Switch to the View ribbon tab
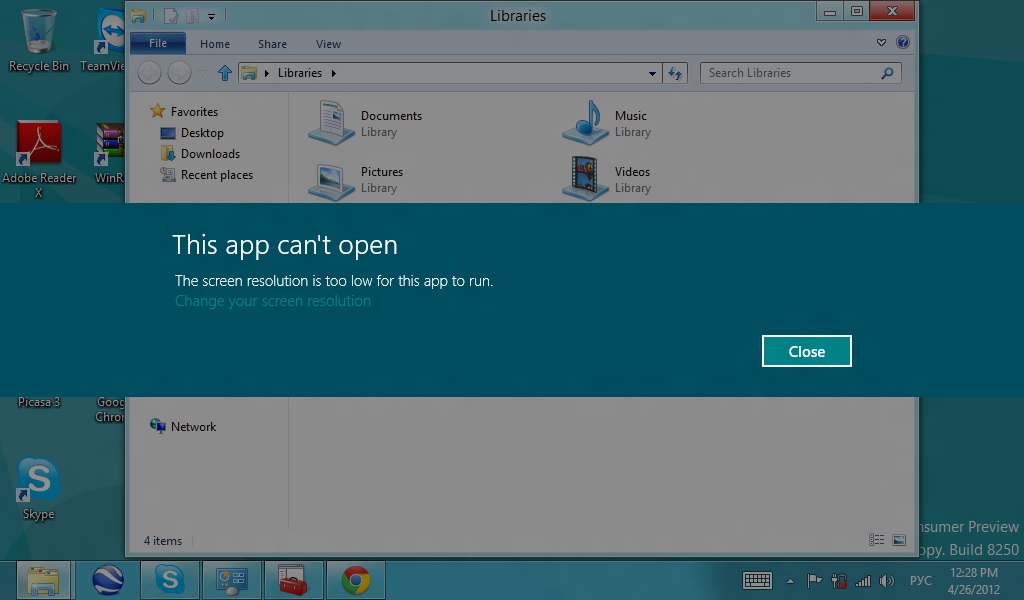 [x=328, y=44]
